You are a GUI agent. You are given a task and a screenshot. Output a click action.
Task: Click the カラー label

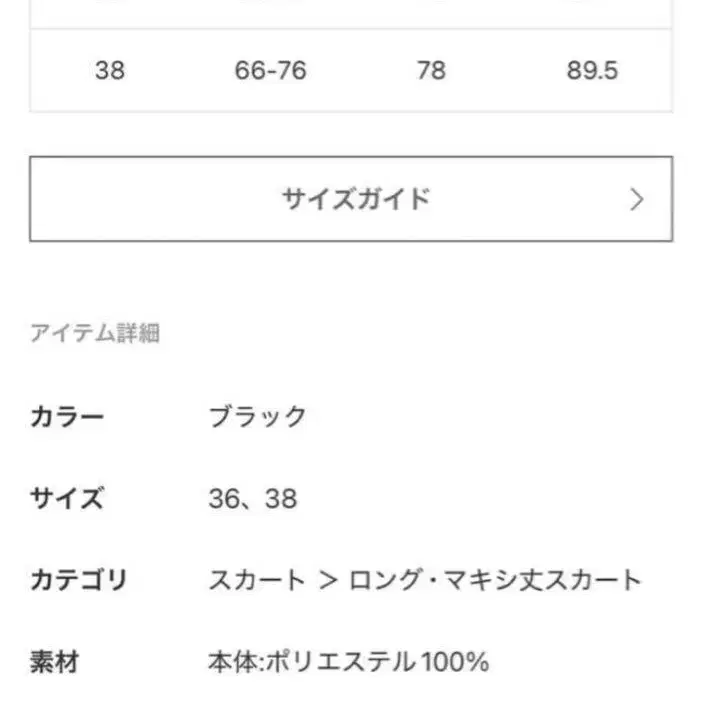coord(67,416)
